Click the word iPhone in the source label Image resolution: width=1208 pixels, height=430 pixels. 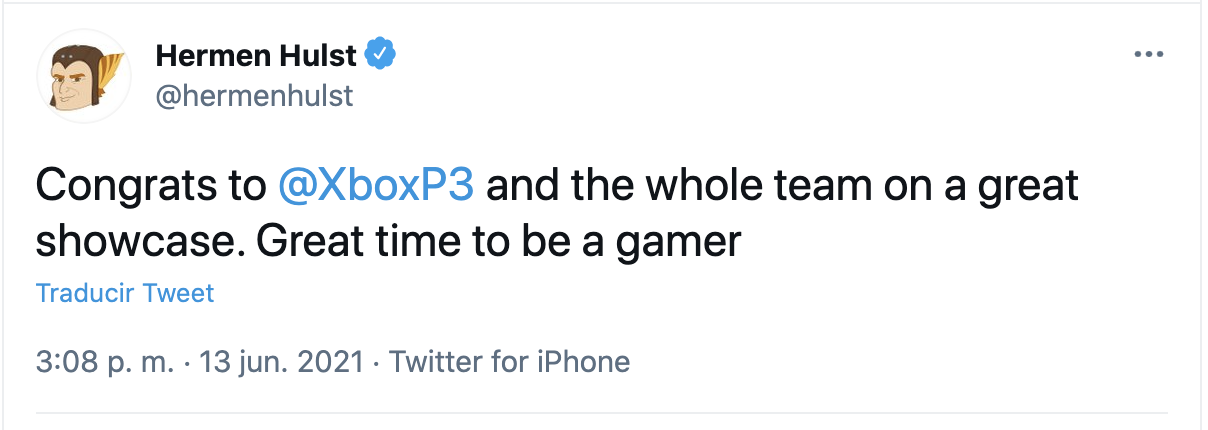coord(583,361)
